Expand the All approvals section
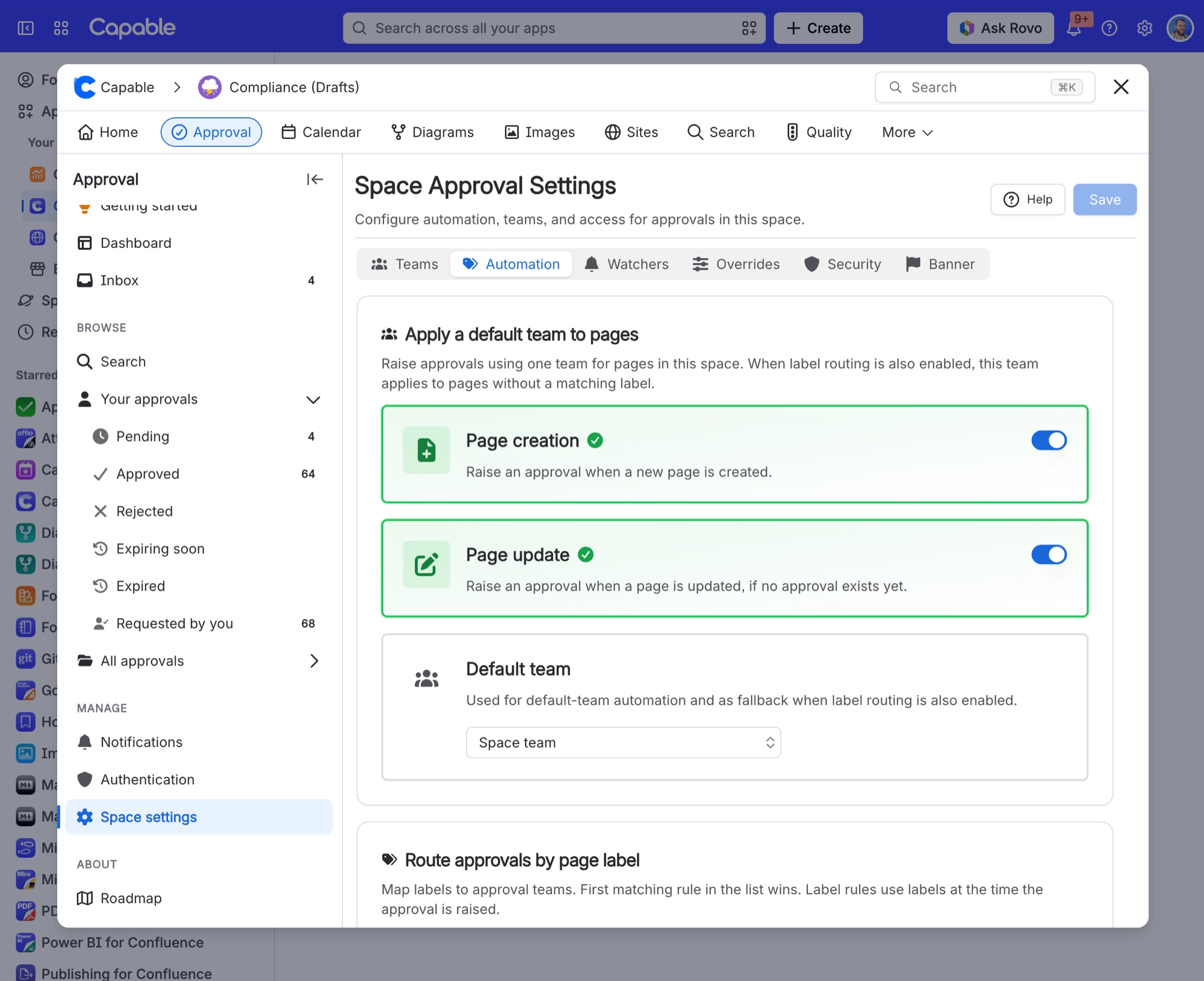 314,661
